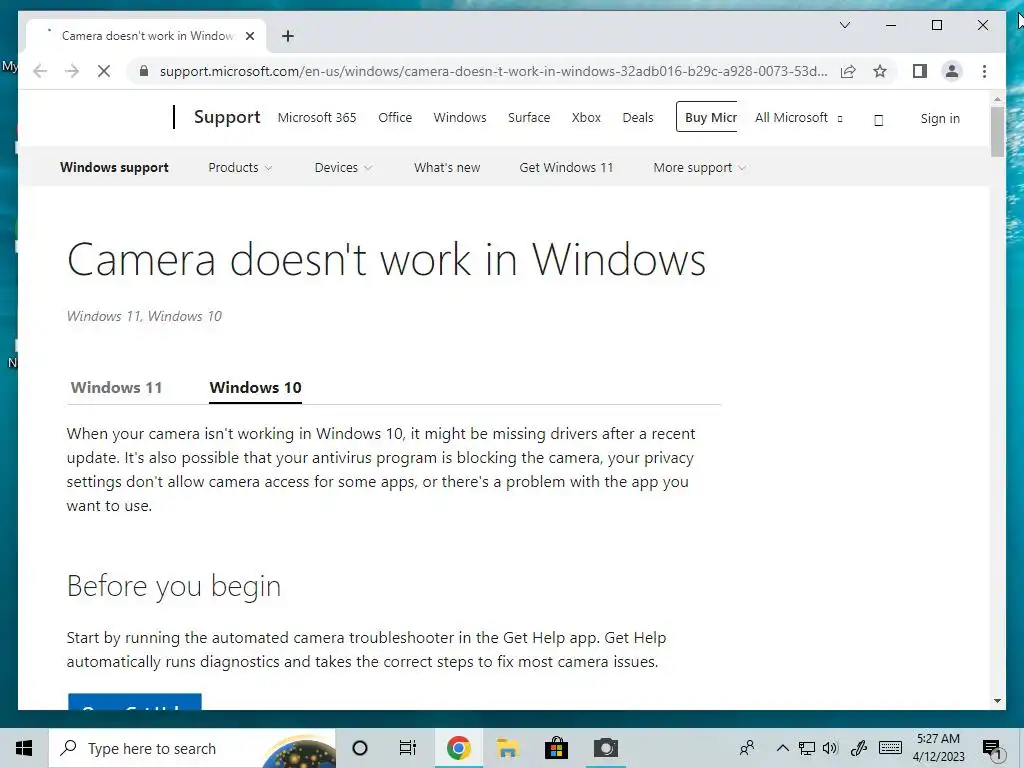Screen dimensions: 1024x768
Task: Open the Get Windows 11 link
Action: click(566, 167)
